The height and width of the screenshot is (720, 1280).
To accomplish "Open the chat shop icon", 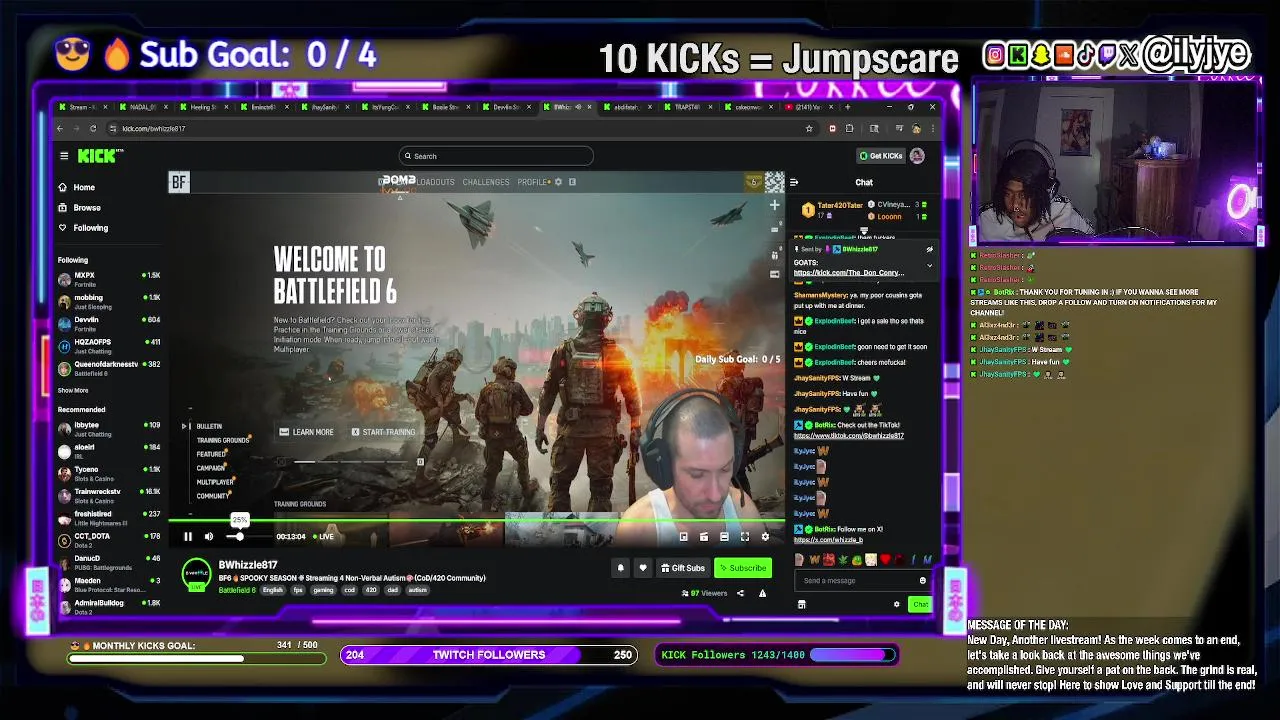I will [801, 604].
